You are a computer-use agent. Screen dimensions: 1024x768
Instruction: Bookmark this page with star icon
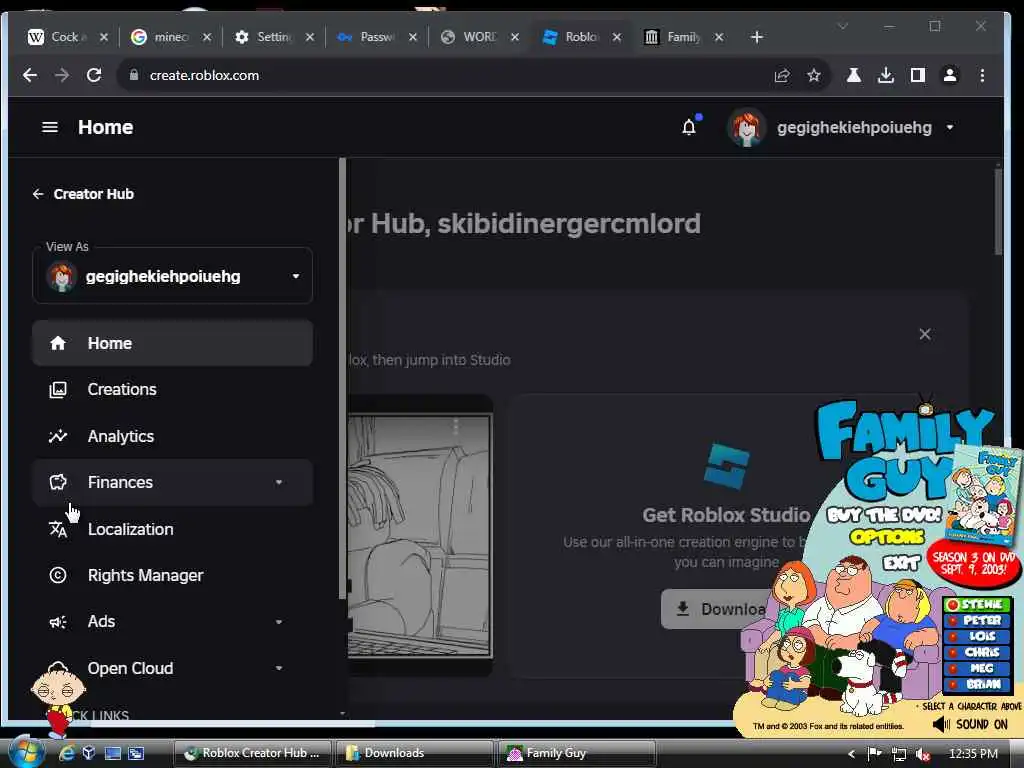(814, 76)
